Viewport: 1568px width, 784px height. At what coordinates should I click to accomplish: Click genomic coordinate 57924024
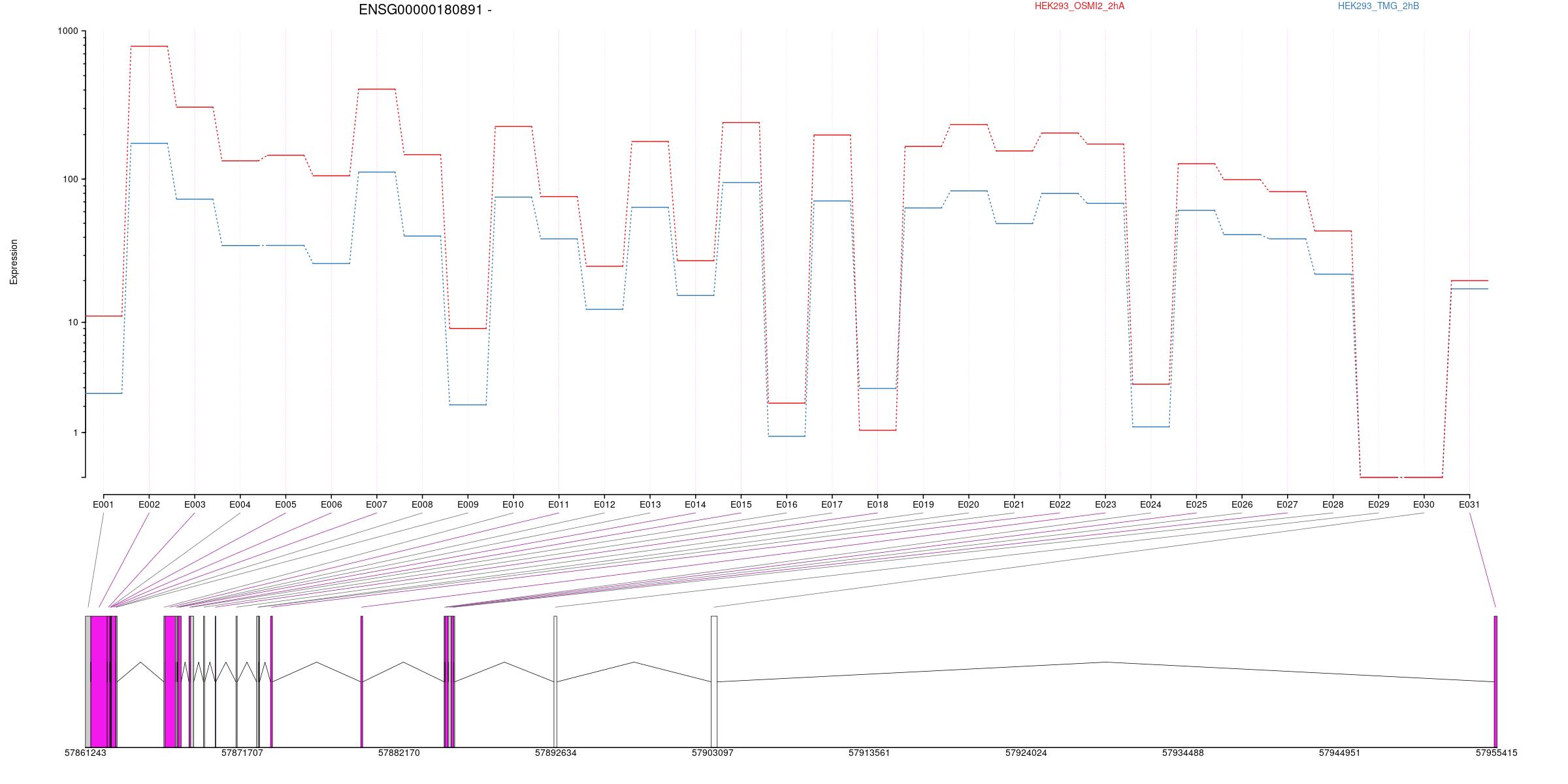(1026, 753)
